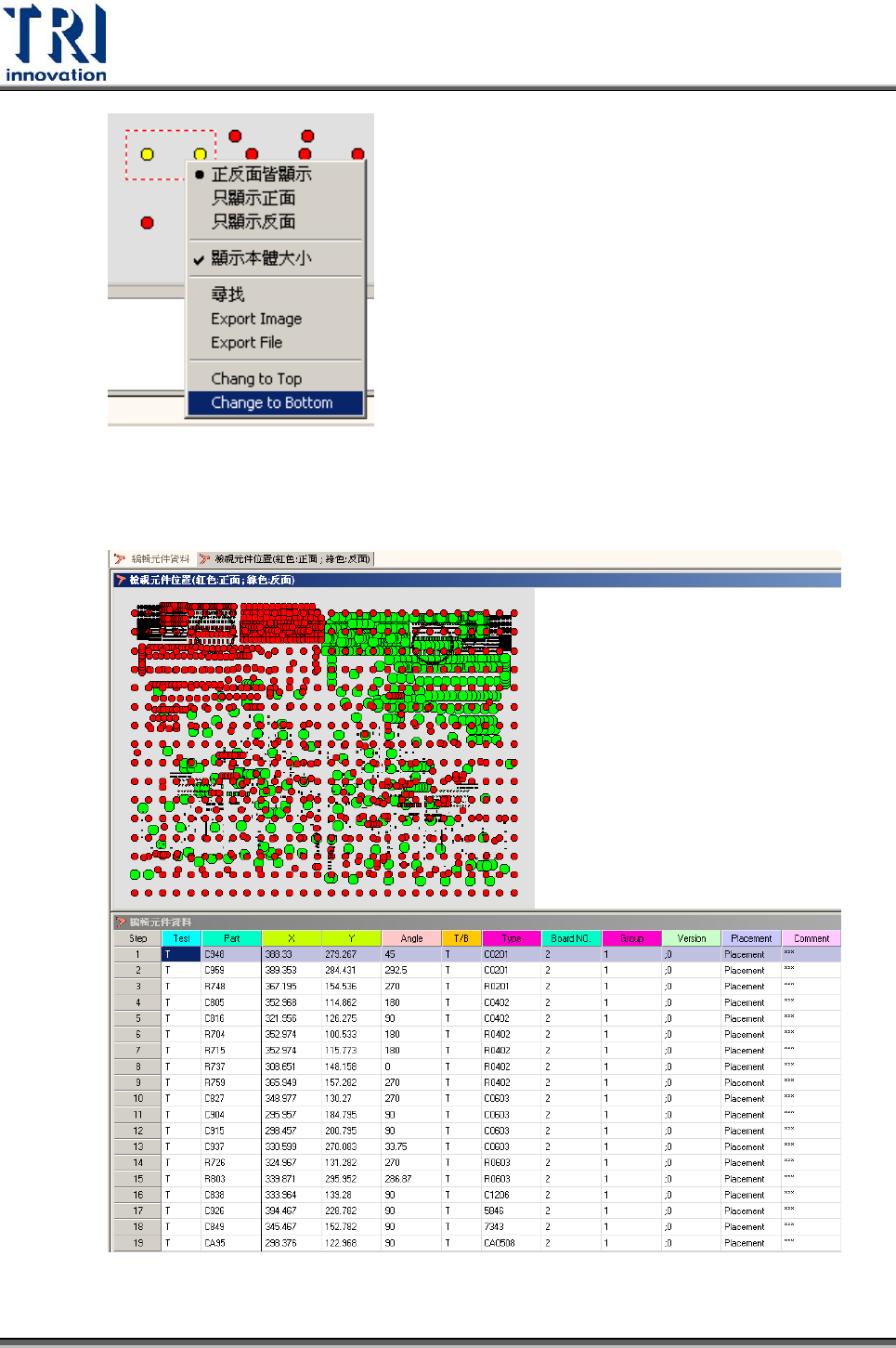Screen dimensions: 896x1348
Task: Click the icon in the 檢視元件位置 panel title bar
Action: (121, 580)
